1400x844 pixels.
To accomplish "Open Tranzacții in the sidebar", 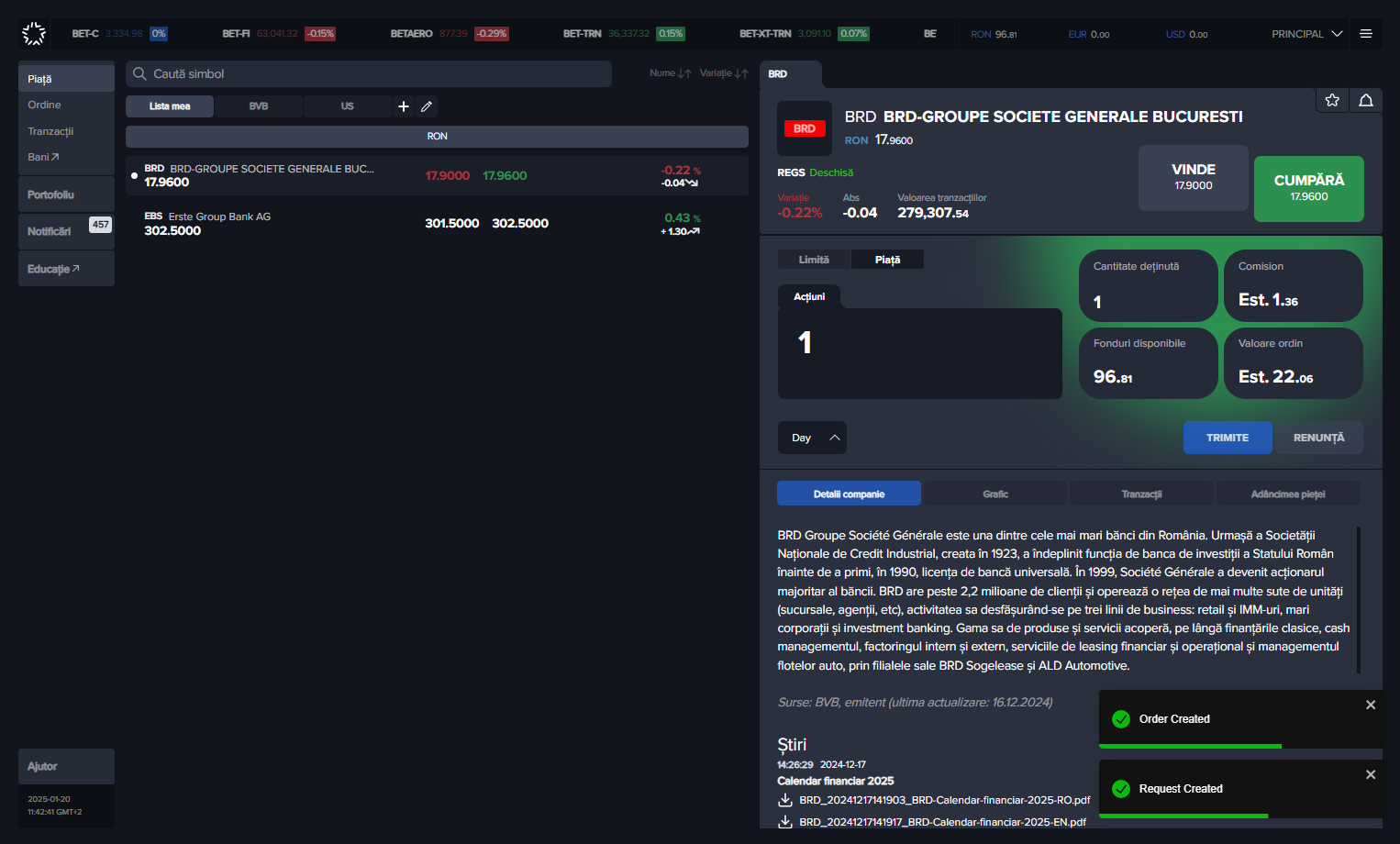I will [x=50, y=131].
